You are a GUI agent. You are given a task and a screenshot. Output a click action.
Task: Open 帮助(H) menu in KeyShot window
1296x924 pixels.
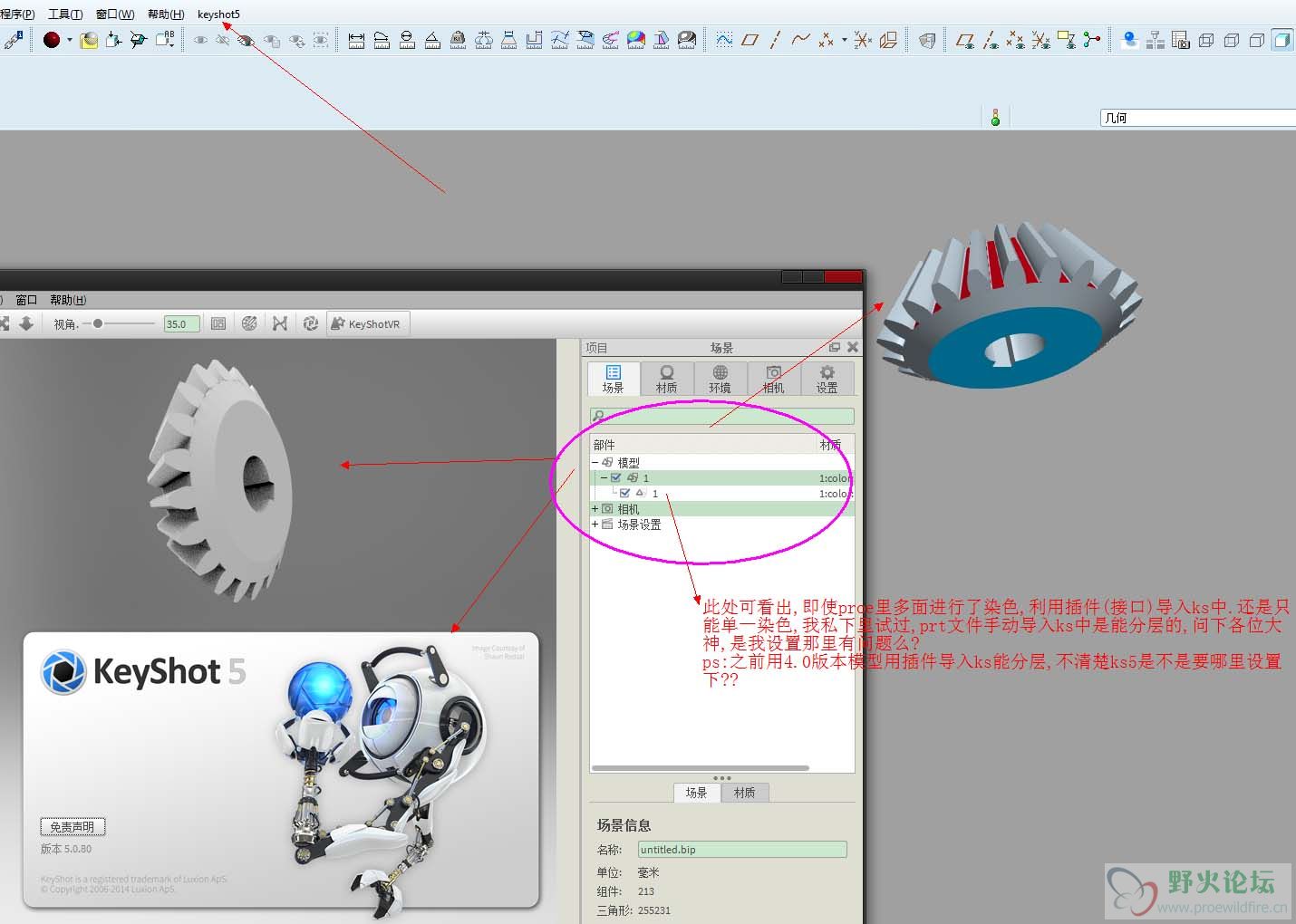tap(68, 300)
